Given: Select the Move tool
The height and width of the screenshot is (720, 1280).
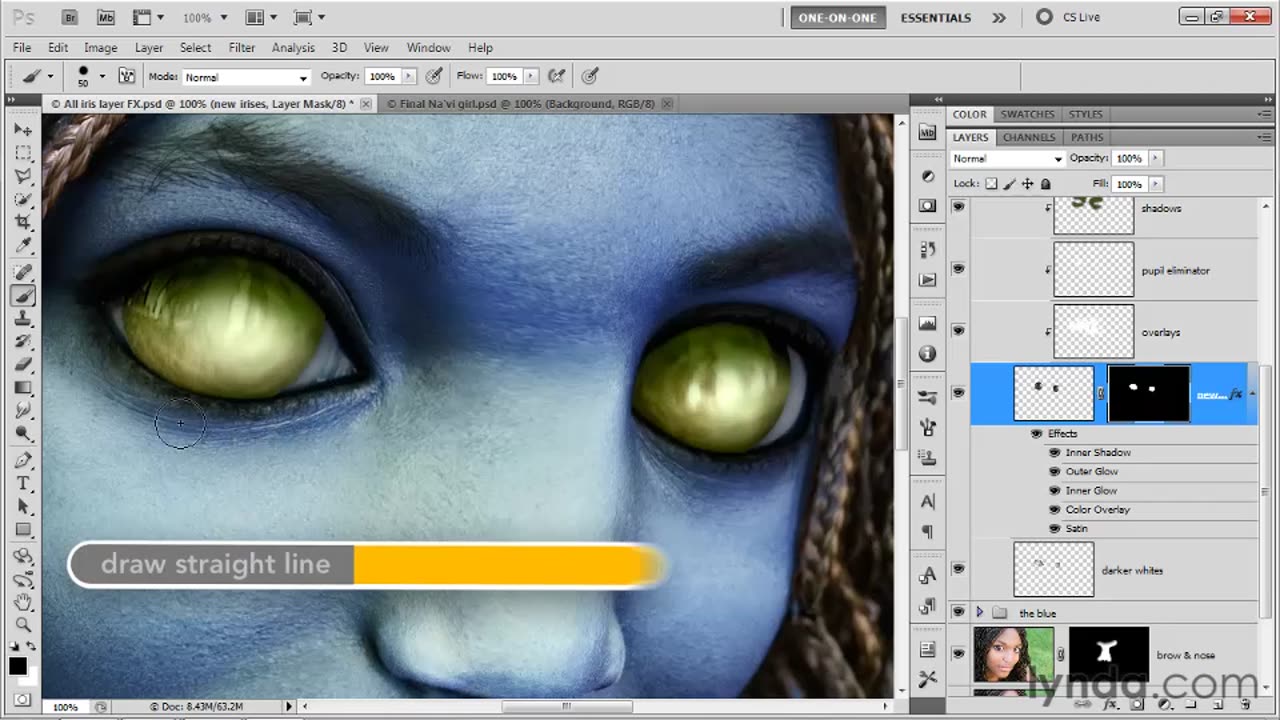Looking at the screenshot, I should (23, 130).
